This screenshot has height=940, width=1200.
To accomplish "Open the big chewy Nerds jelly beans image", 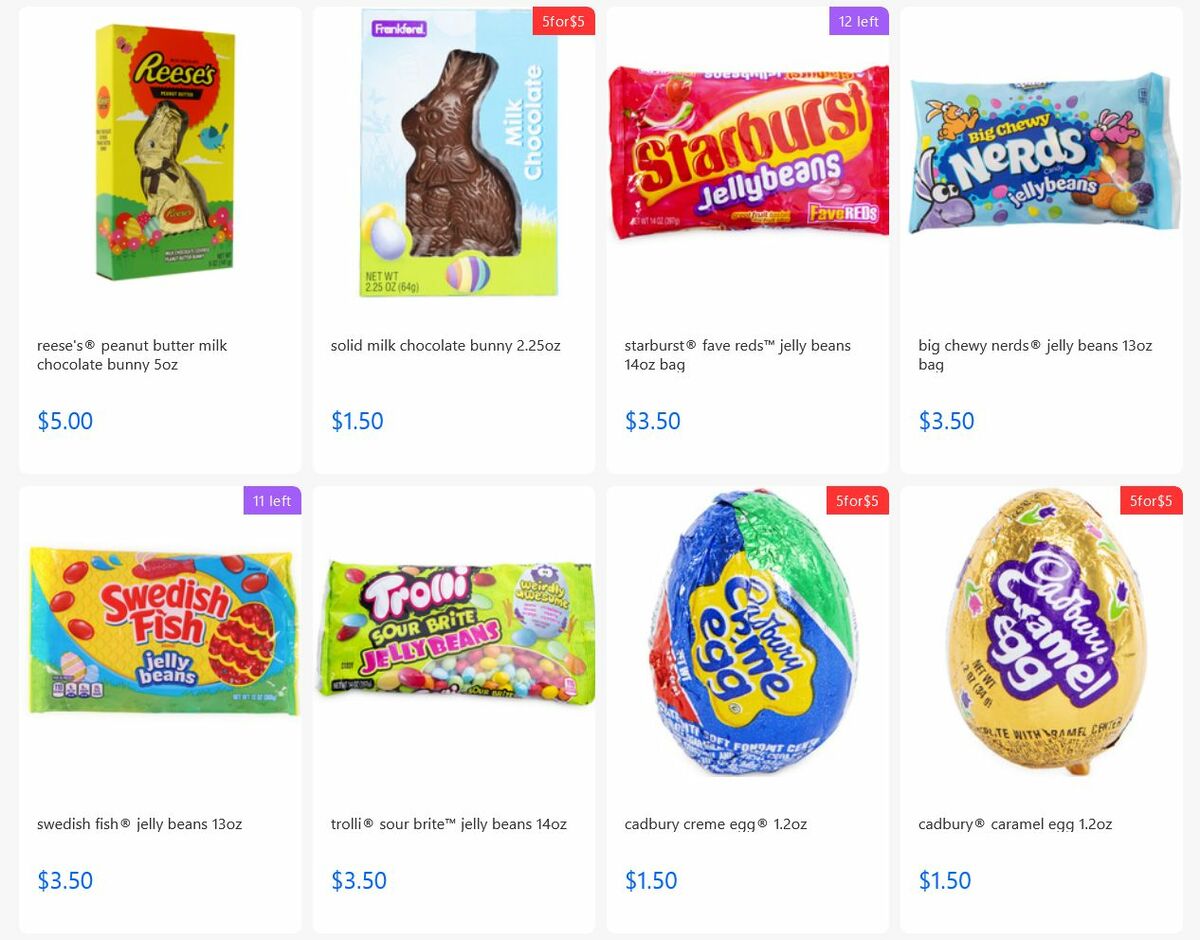I will tap(1041, 150).
